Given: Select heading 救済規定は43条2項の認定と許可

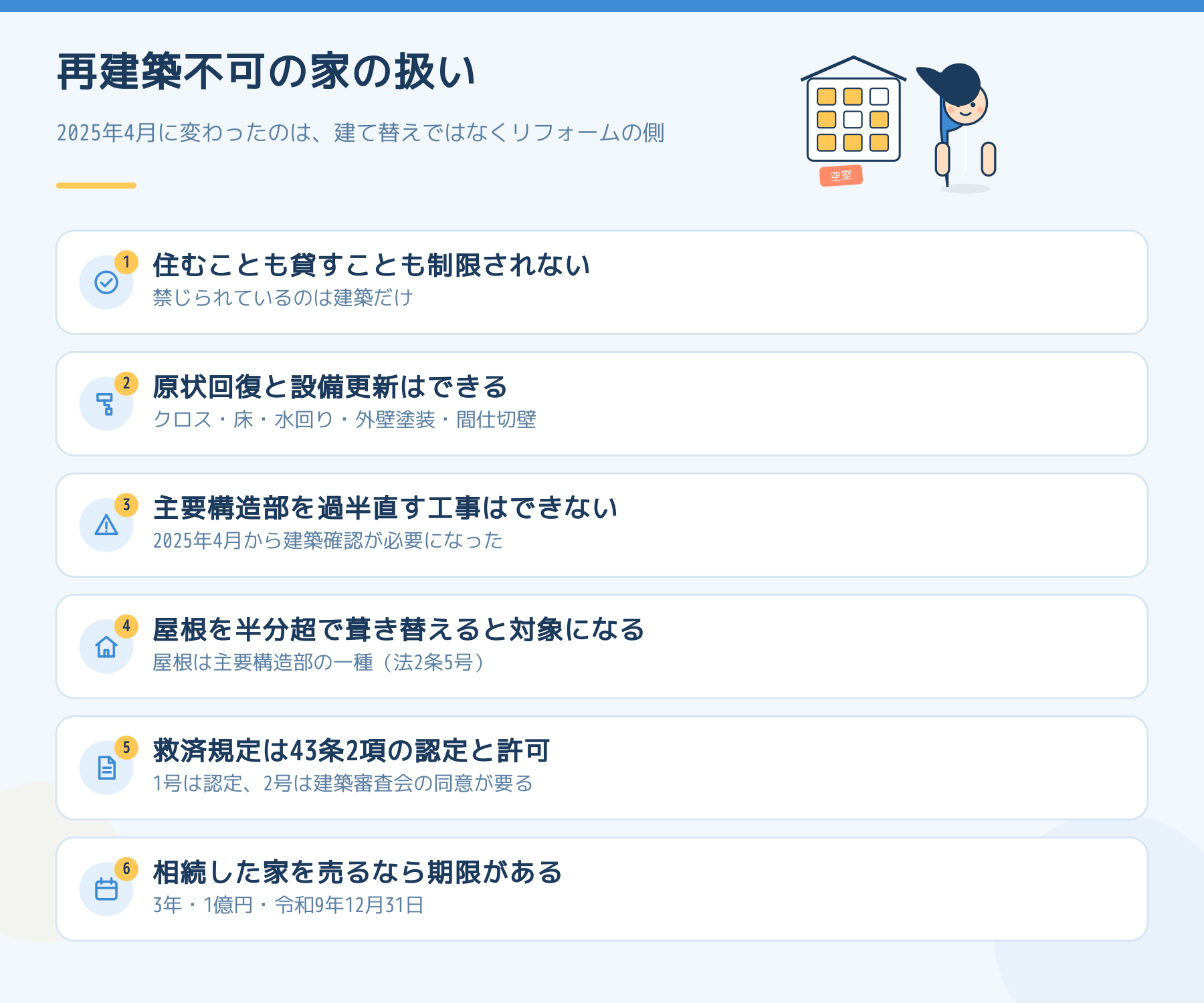Looking at the screenshot, I should [x=351, y=751].
